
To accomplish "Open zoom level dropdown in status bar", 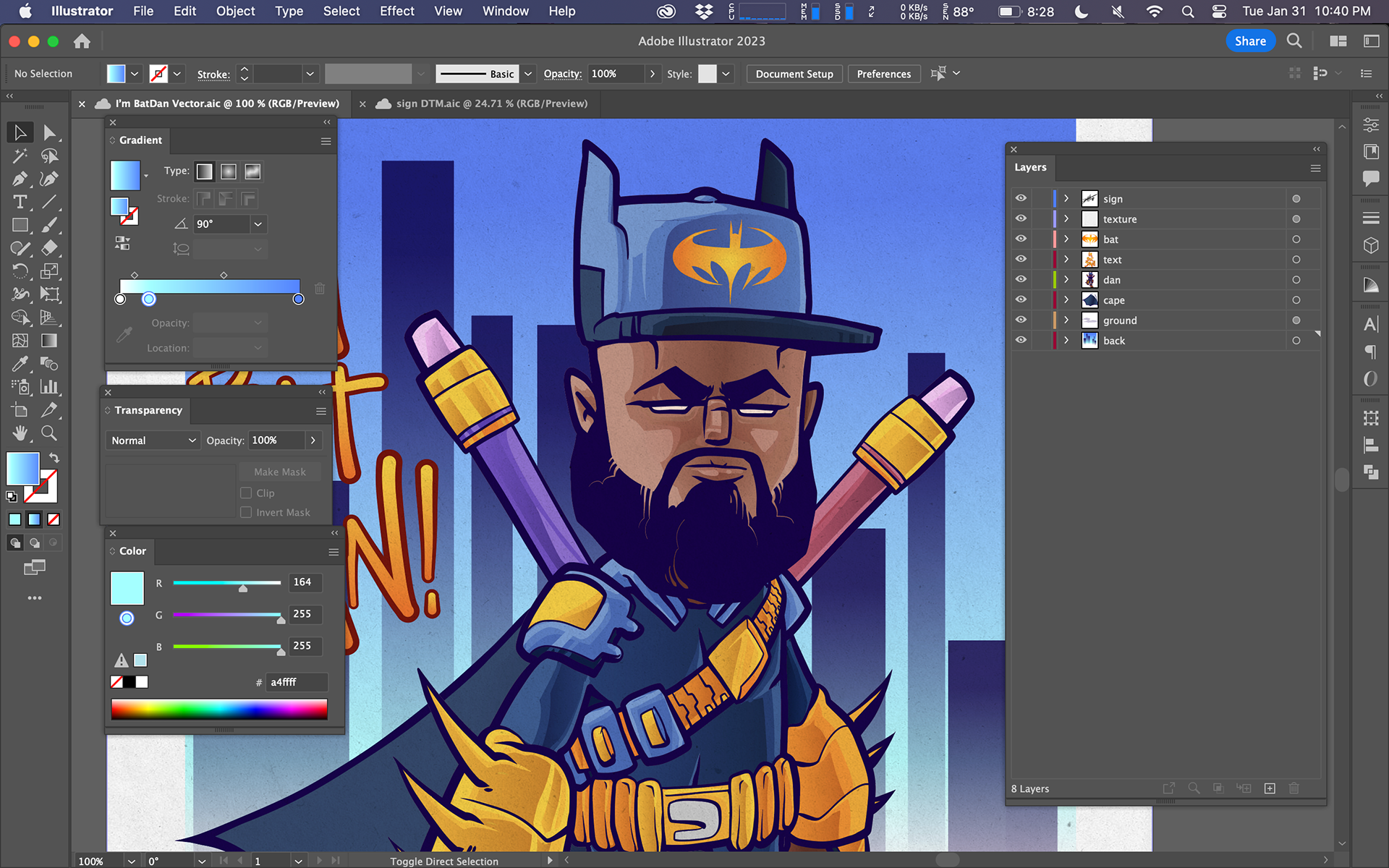I will [131, 861].
